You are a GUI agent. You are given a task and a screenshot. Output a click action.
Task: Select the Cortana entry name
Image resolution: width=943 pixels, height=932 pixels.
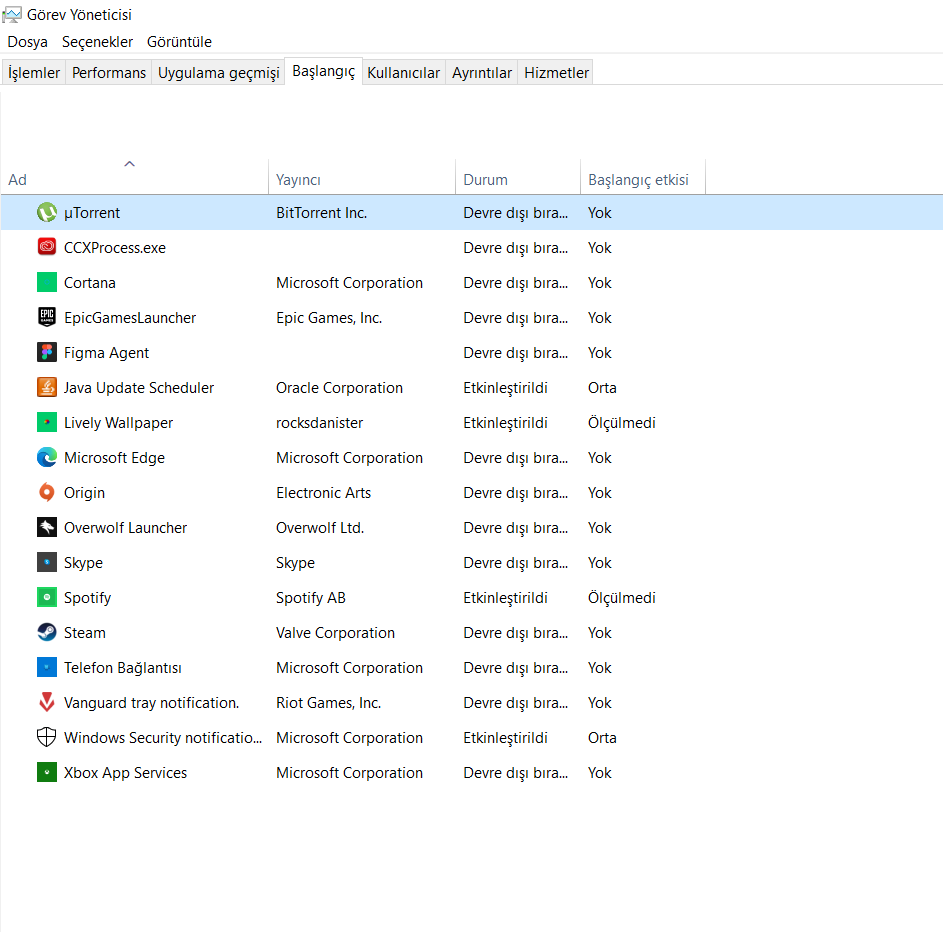coord(90,283)
